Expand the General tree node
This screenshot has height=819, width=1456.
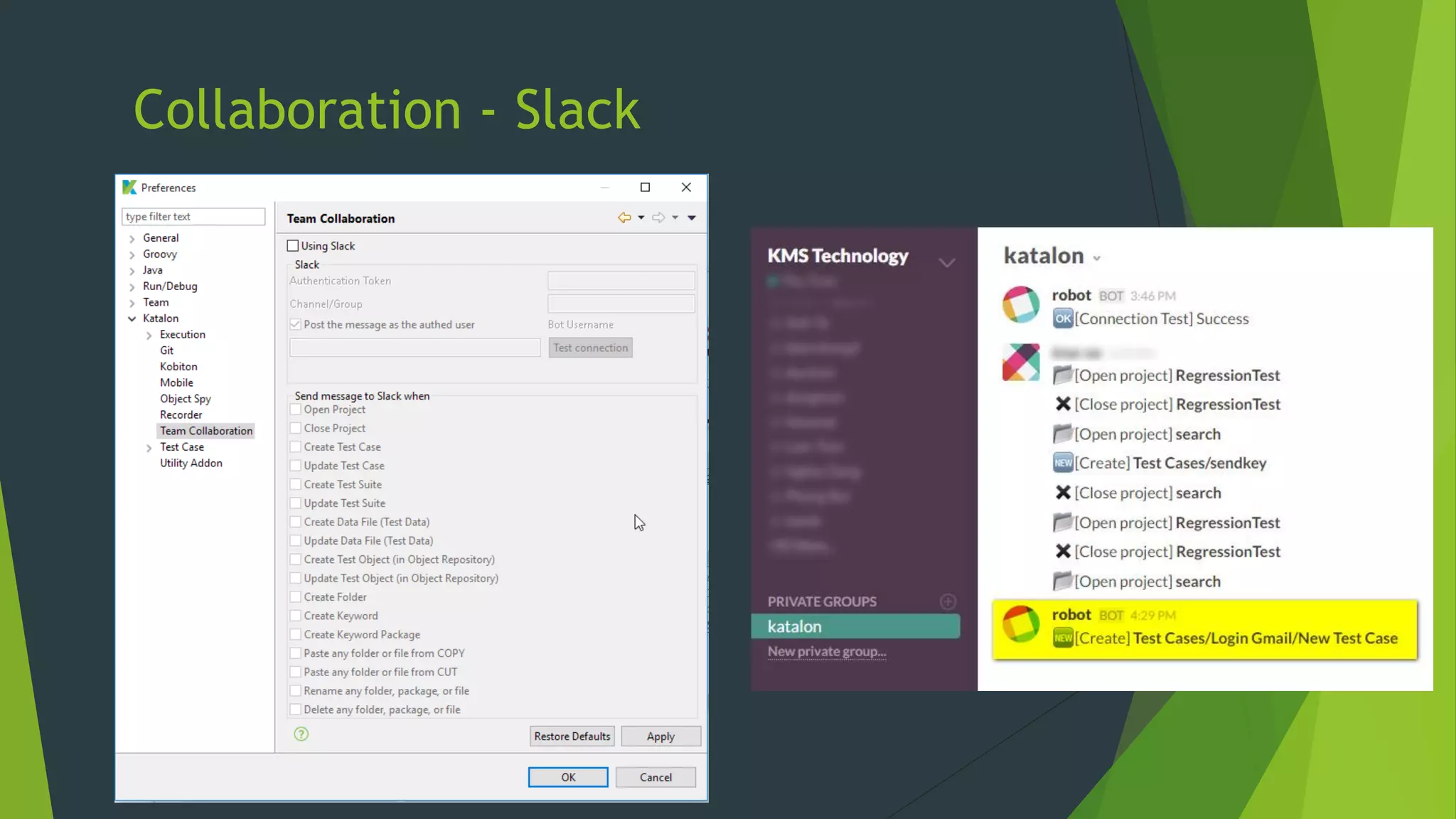(x=132, y=239)
